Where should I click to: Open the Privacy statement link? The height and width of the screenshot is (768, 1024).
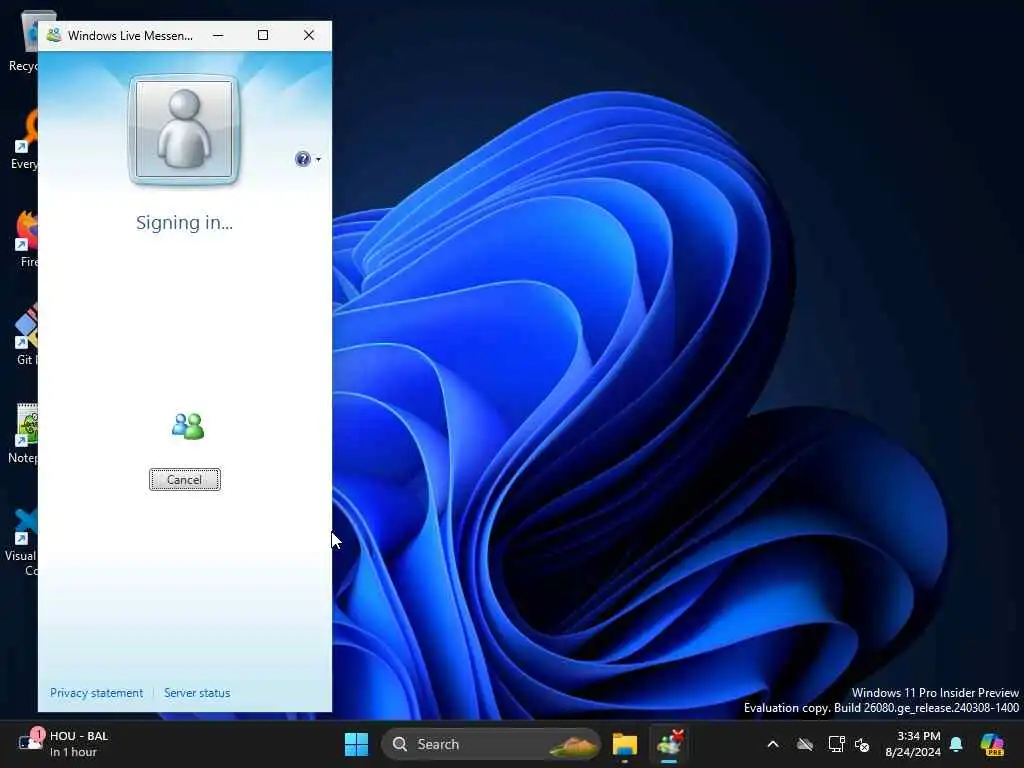click(97, 693)
